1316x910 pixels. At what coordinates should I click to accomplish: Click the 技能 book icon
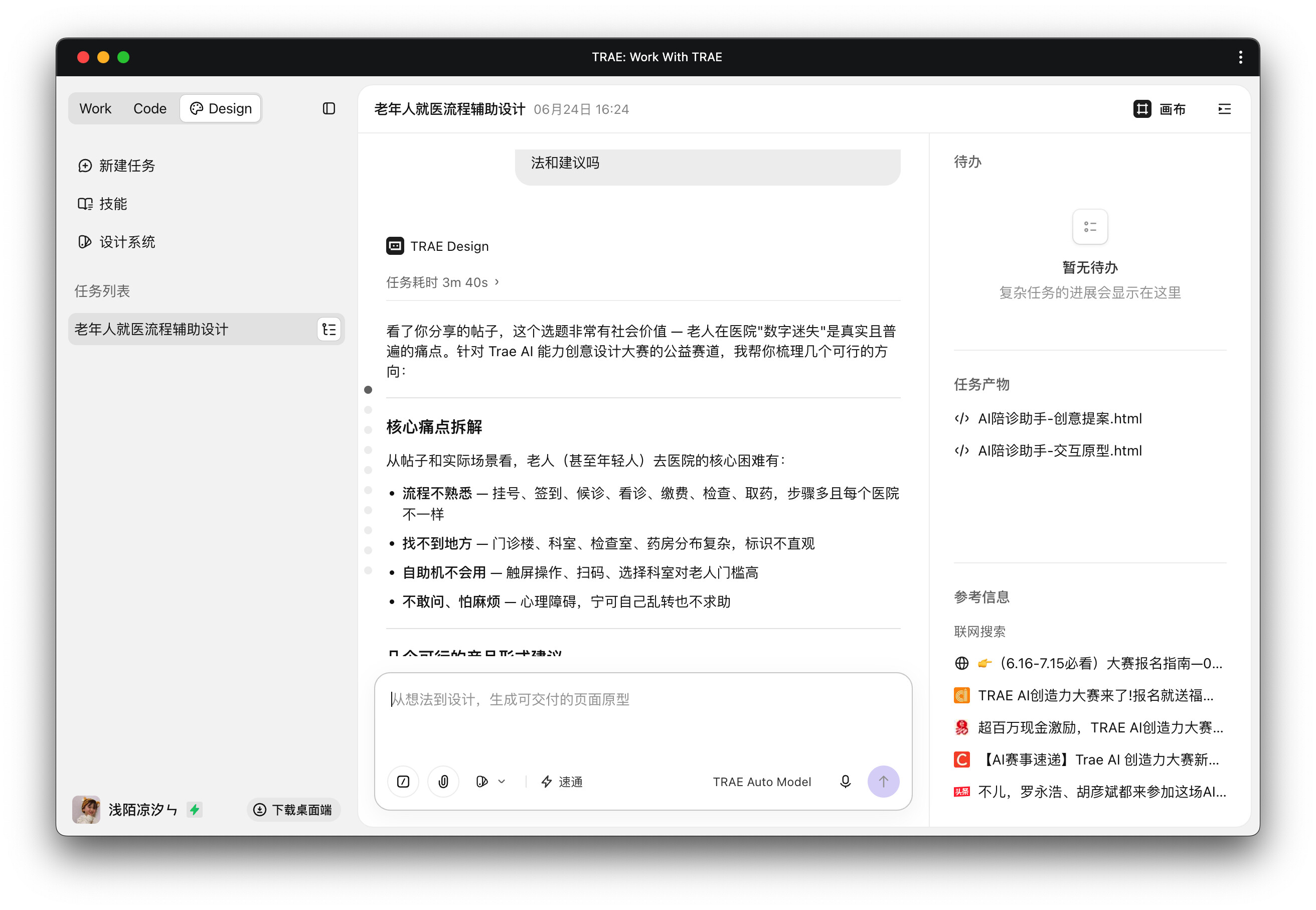(x=85, y=204)
